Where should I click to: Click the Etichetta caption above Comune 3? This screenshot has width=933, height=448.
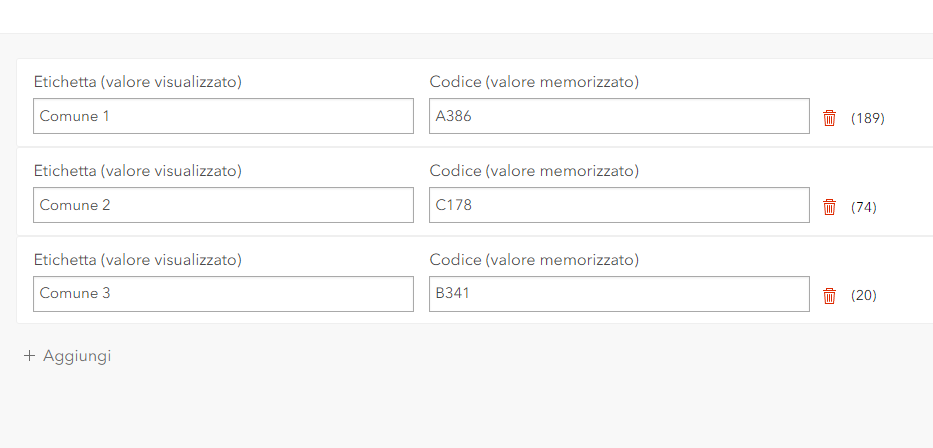coord(138,260)
